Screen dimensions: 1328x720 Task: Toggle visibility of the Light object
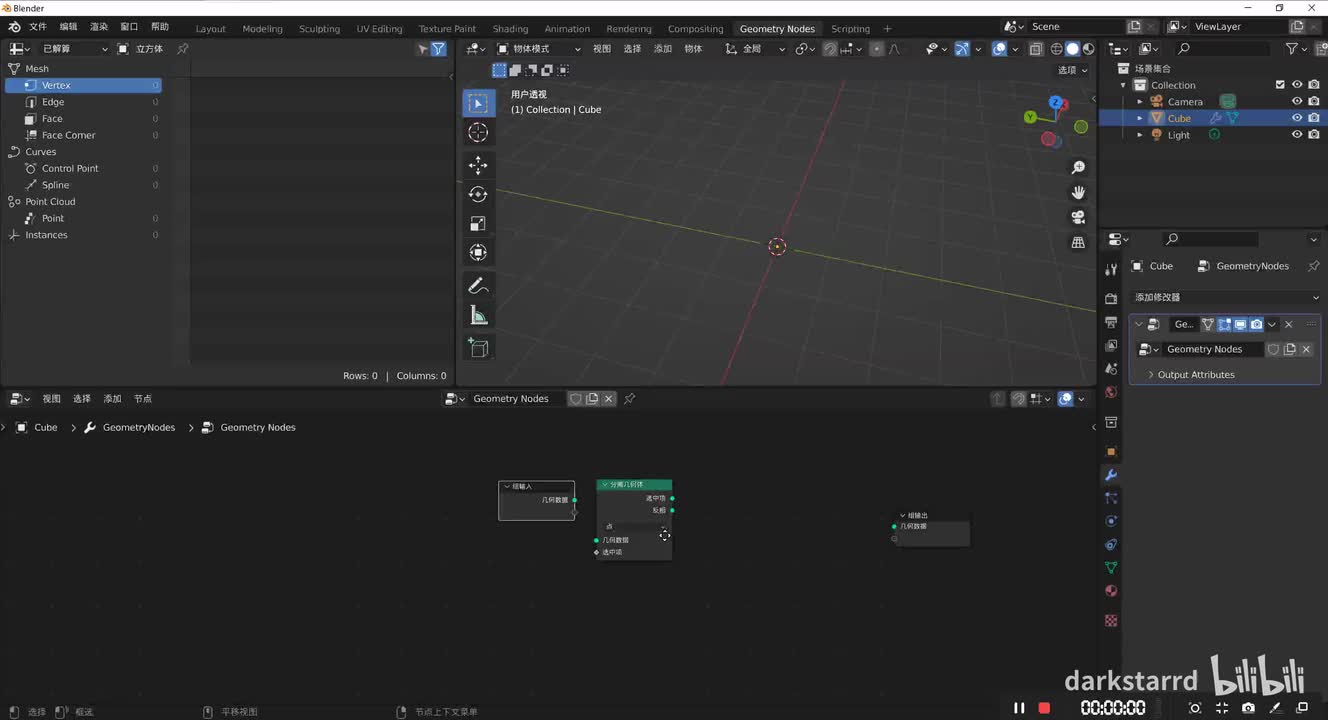coord(1297,134)
